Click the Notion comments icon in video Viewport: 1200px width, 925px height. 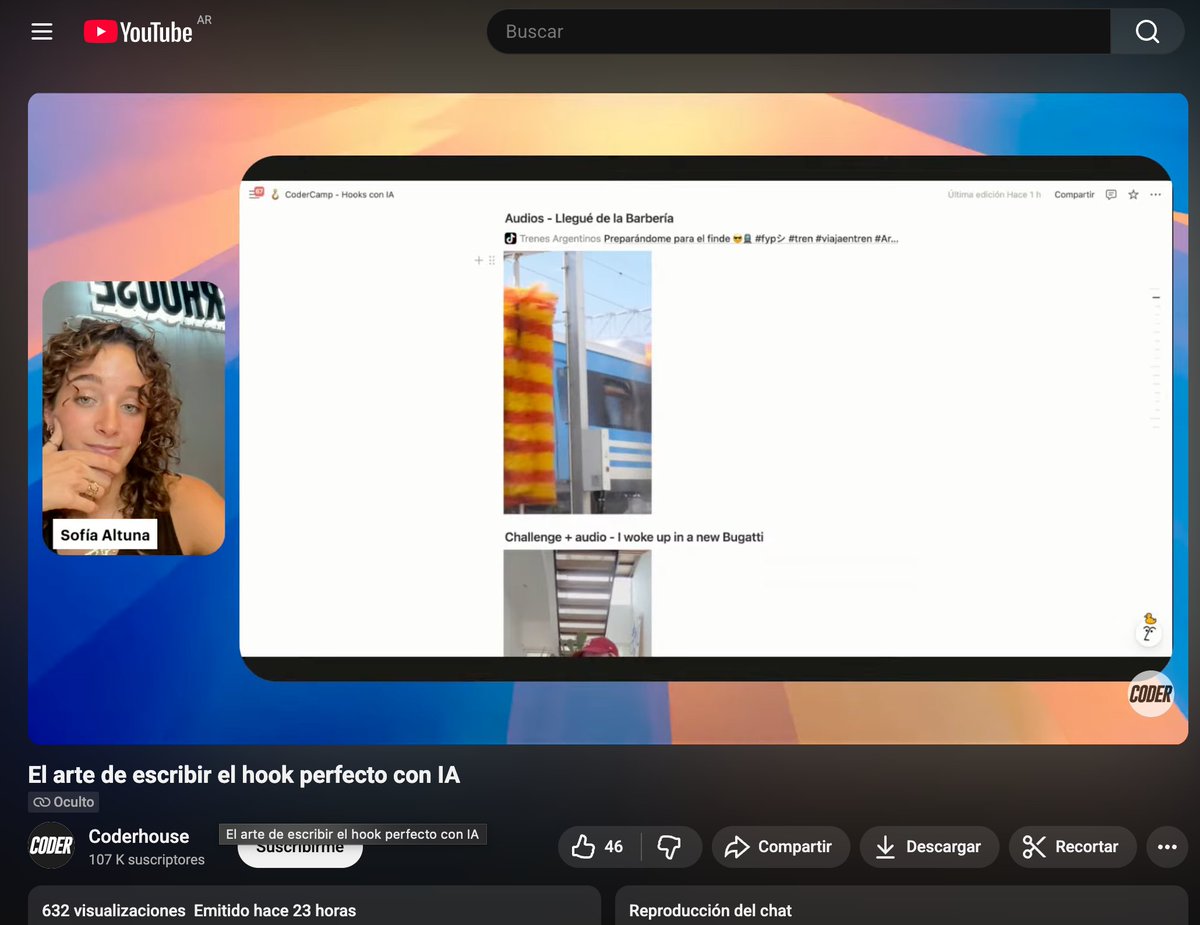click(x=1111, y=195)
